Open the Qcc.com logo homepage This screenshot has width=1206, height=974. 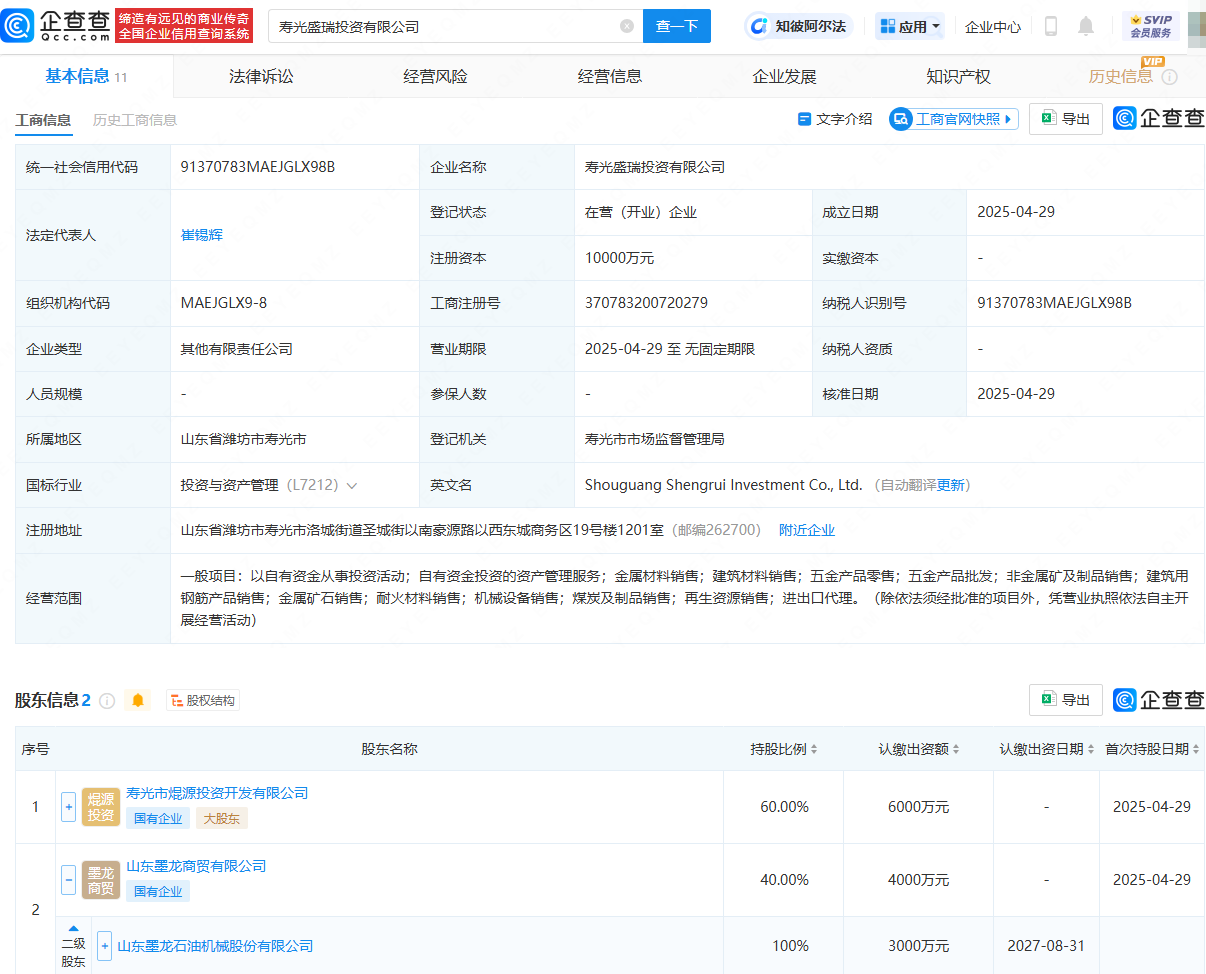pyautogui.click(x=57, y=26)
